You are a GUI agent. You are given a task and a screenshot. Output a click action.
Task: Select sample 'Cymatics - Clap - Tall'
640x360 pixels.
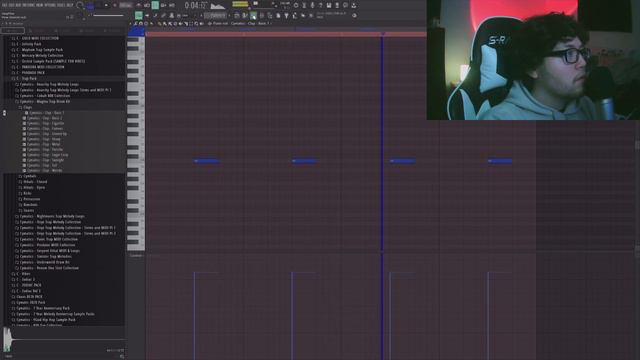(42, 166)
